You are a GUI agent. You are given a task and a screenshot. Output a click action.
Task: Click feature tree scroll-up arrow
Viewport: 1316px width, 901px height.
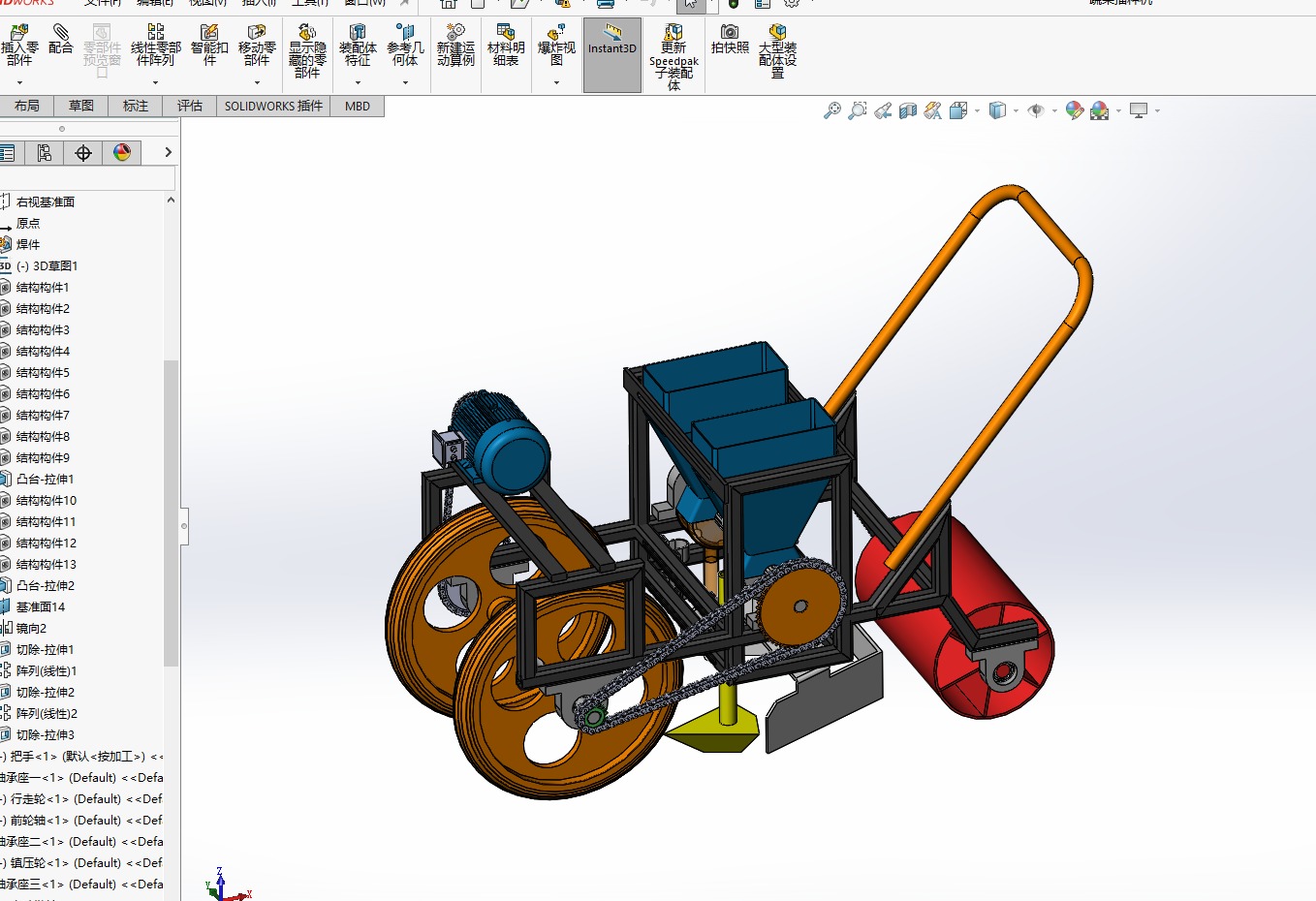171,200
